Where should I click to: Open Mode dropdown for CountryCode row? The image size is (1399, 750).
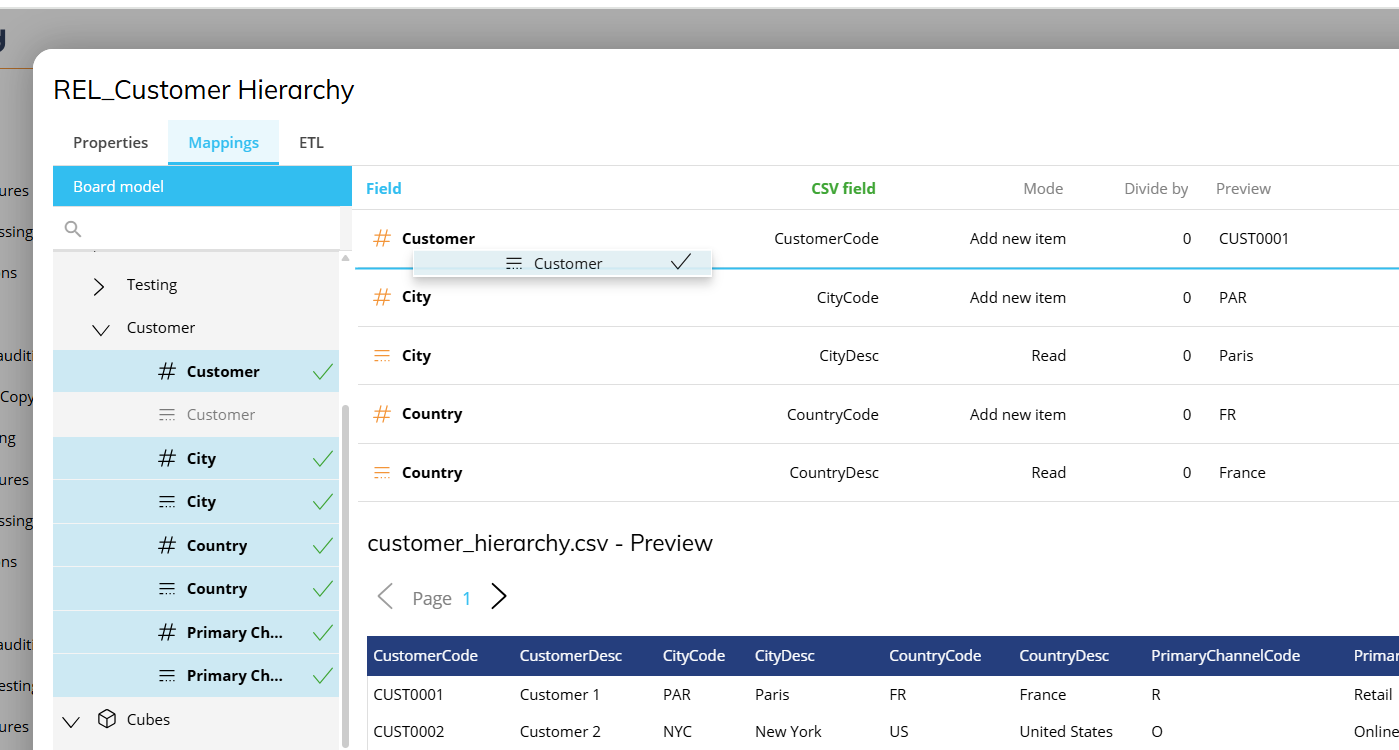(1018, 414)
